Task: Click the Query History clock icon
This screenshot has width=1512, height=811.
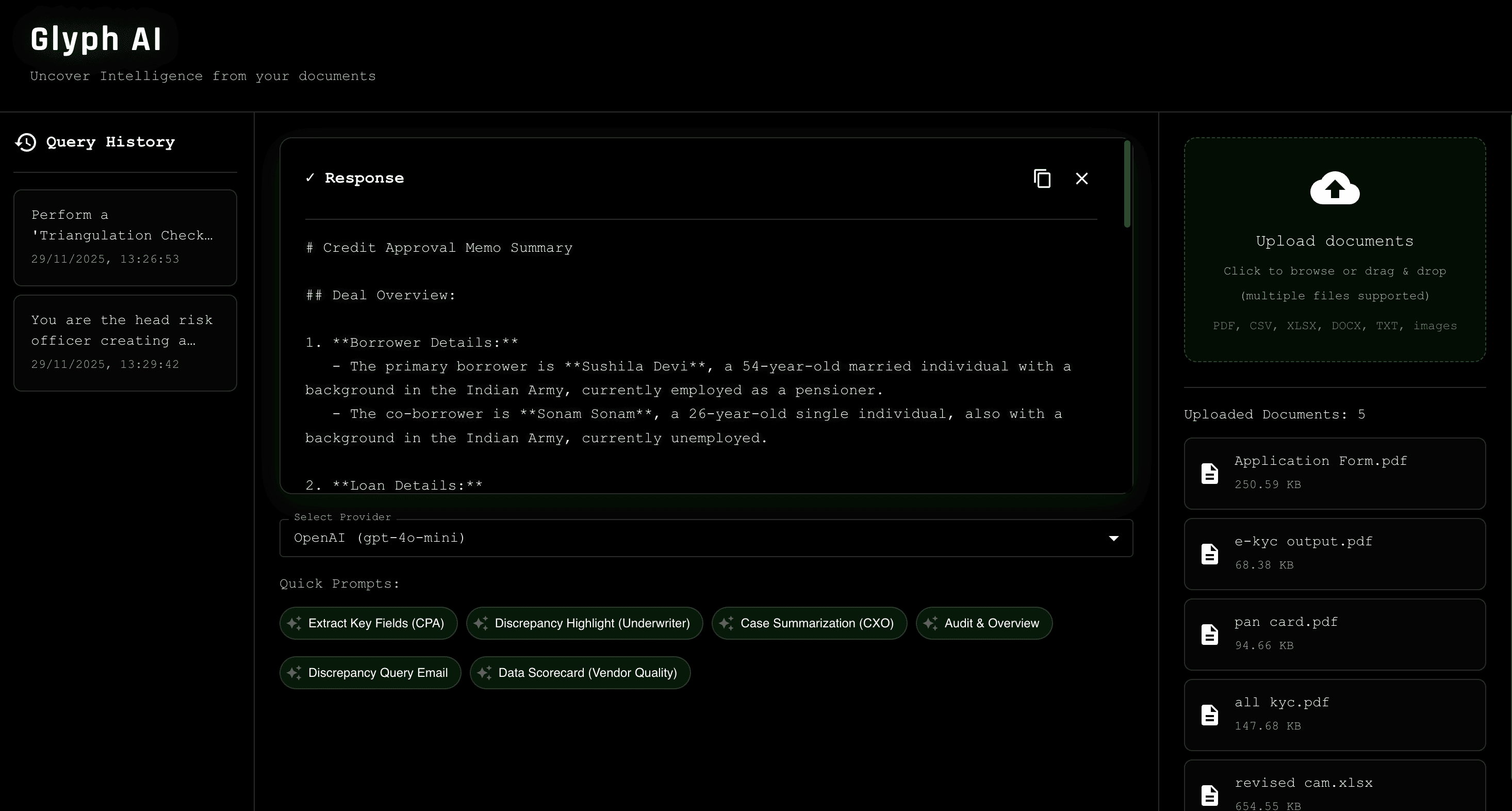Action: pos(26,142)
